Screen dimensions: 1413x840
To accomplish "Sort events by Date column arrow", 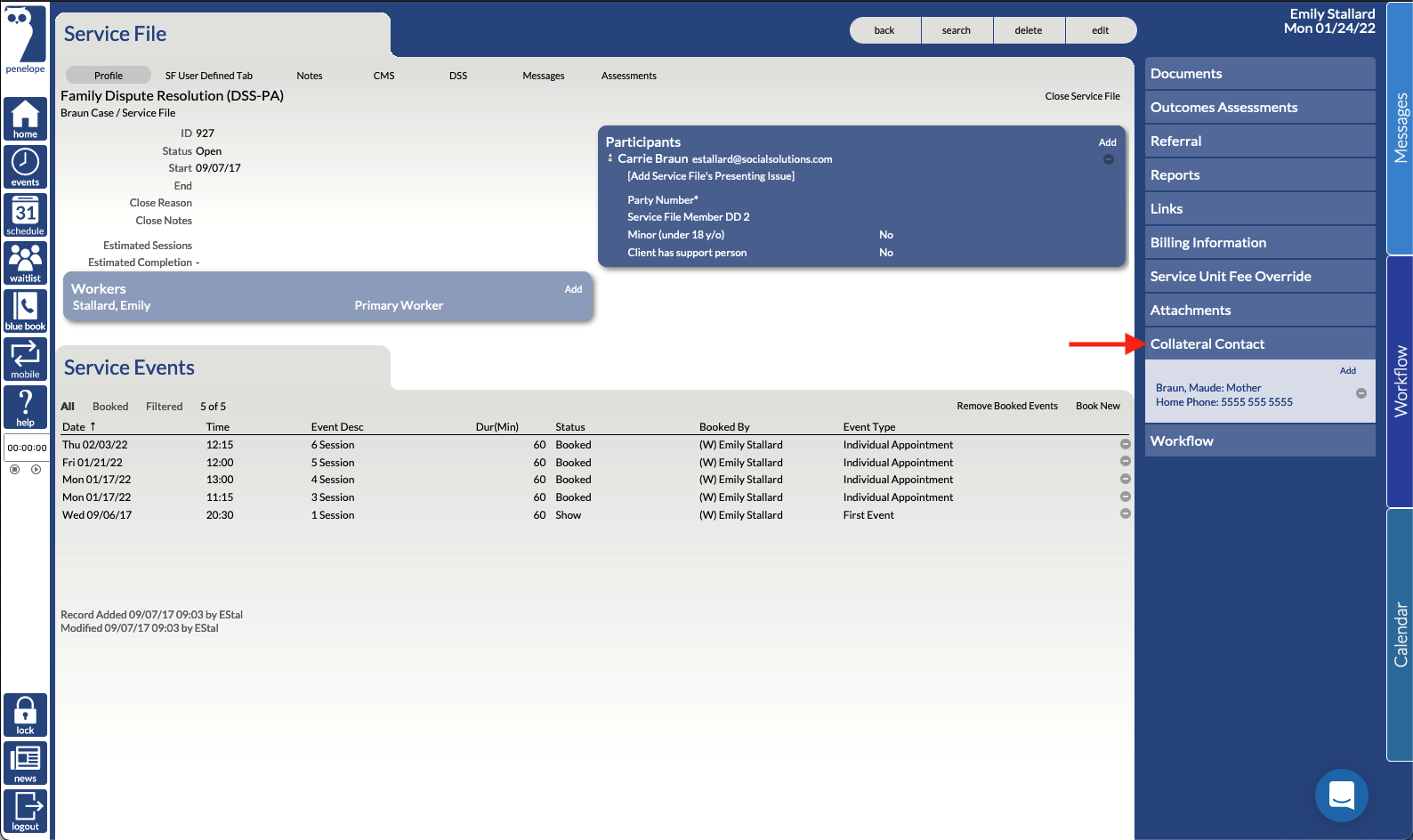I will 93,426.
